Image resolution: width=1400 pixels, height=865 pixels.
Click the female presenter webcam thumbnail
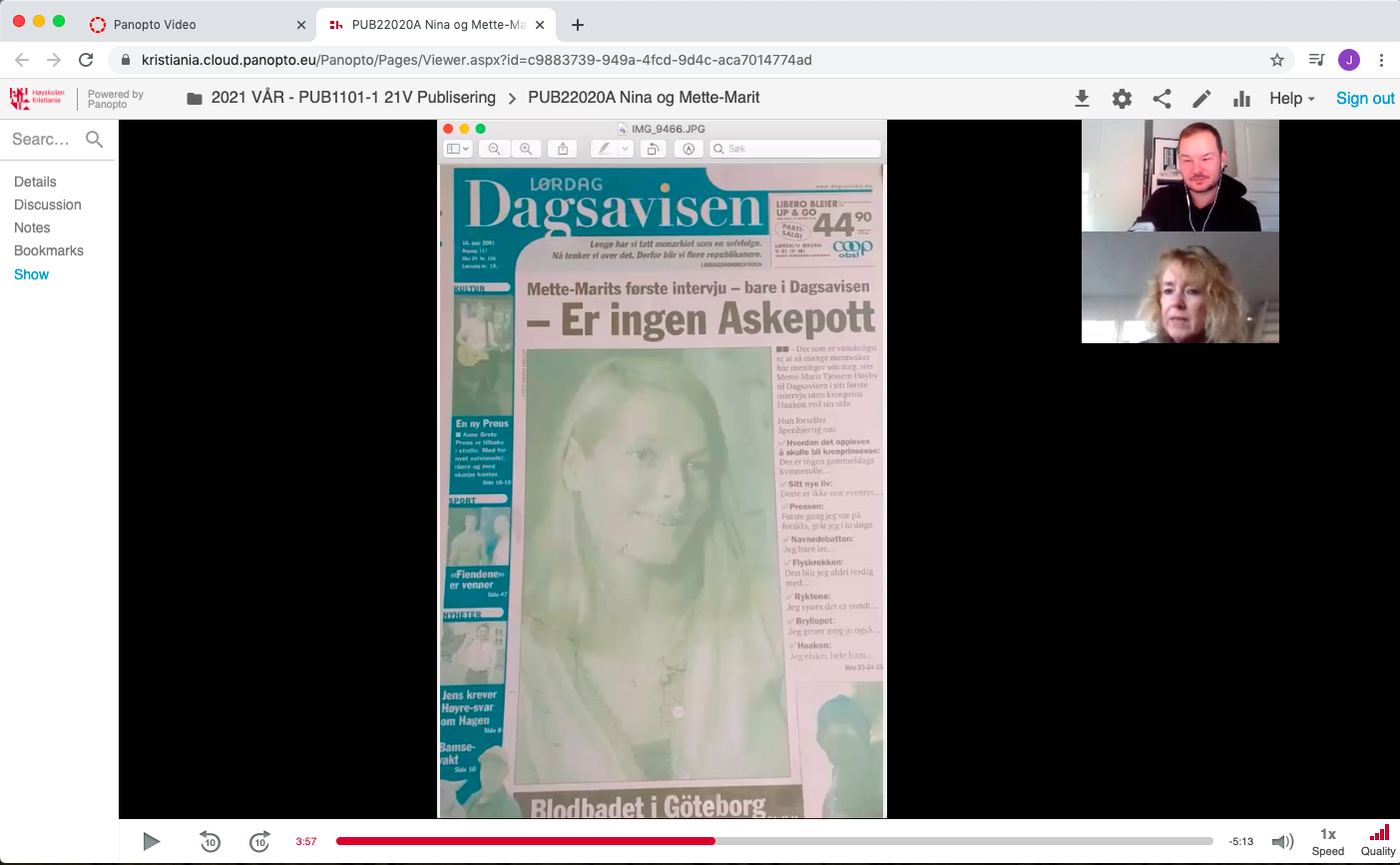tap(1180, 287)
